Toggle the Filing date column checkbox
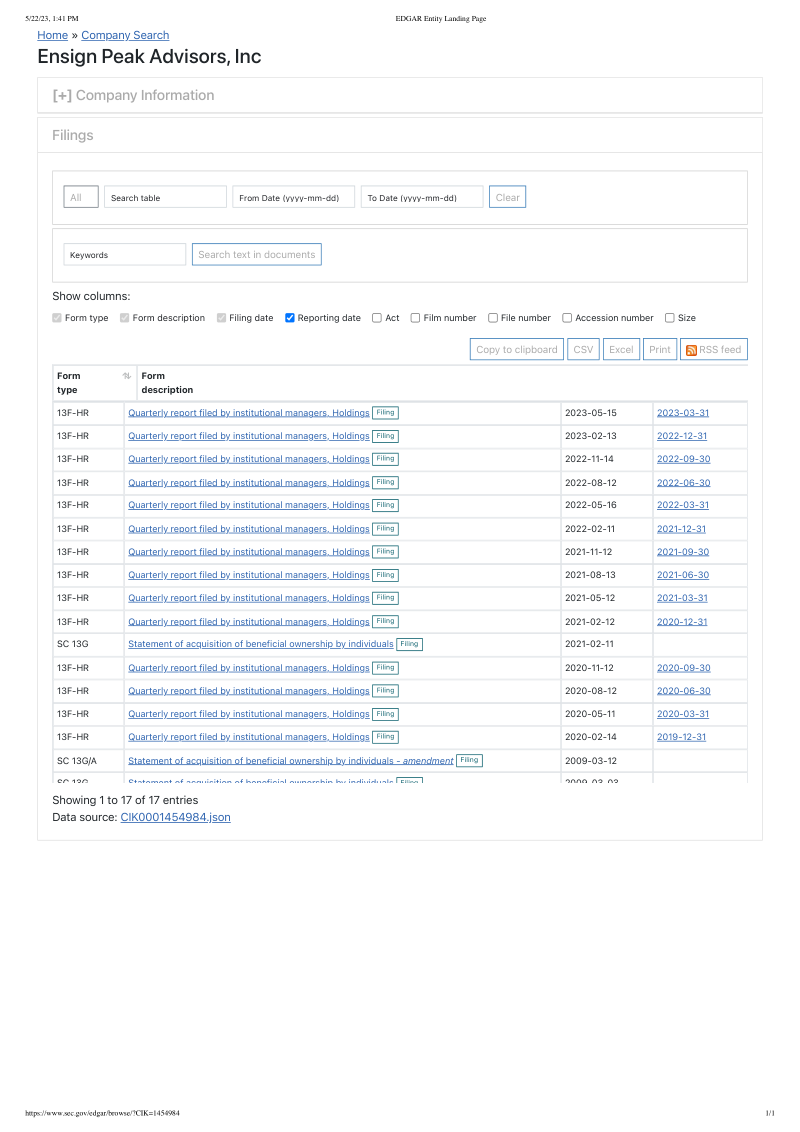The height and width of the screenshot is (1132, 800). tap(222, 318)
